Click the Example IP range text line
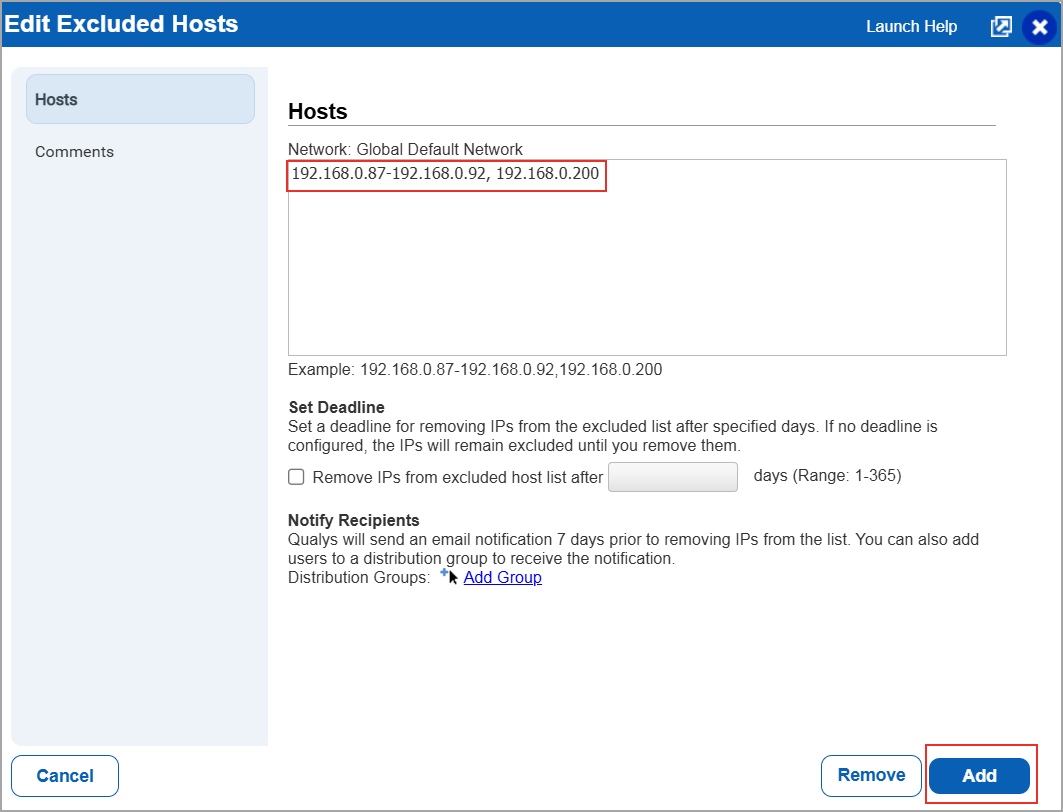 [x=475, y=369]
